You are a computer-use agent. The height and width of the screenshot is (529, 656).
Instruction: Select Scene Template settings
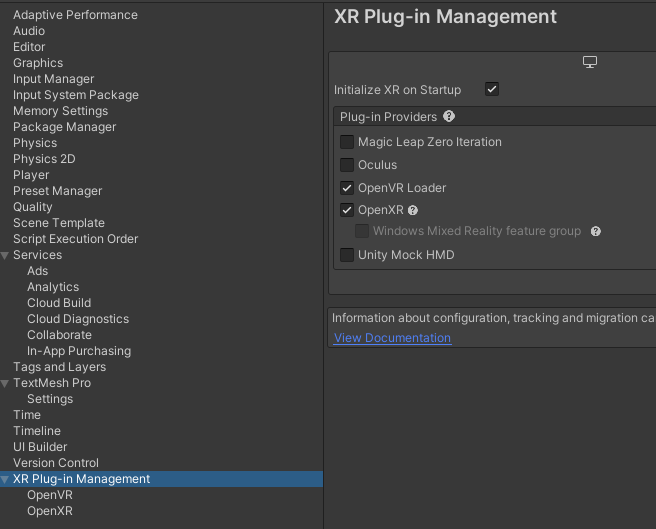pos(59,223)
